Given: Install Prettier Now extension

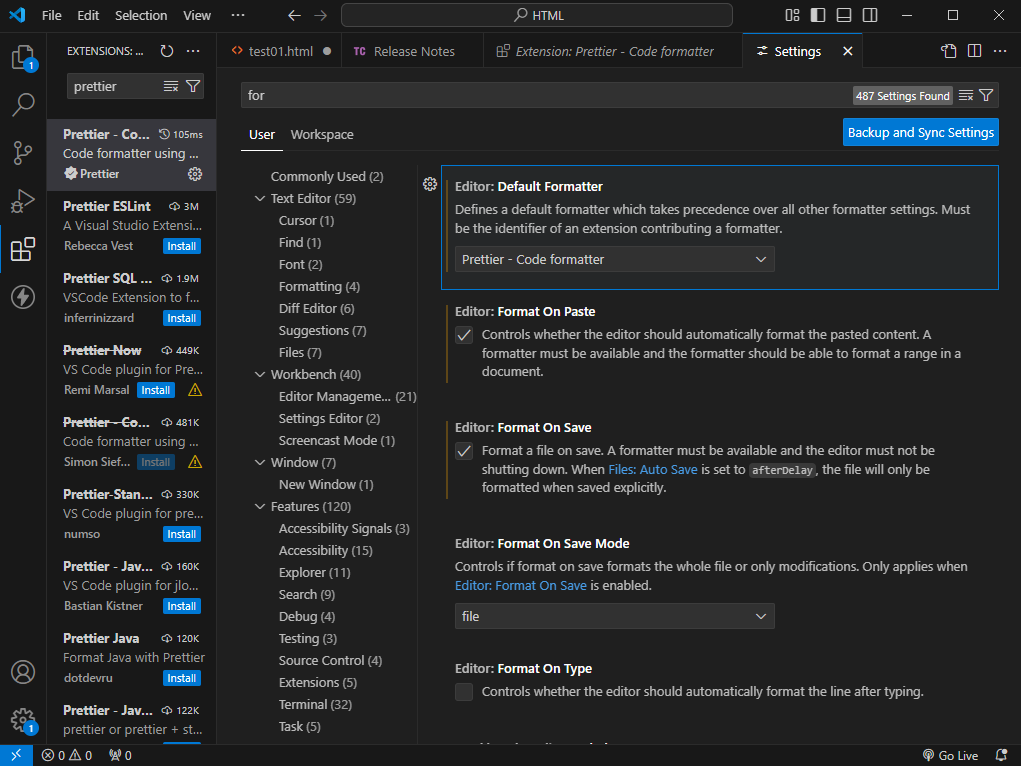Looking at the screenshot, I should coord(156,390).
